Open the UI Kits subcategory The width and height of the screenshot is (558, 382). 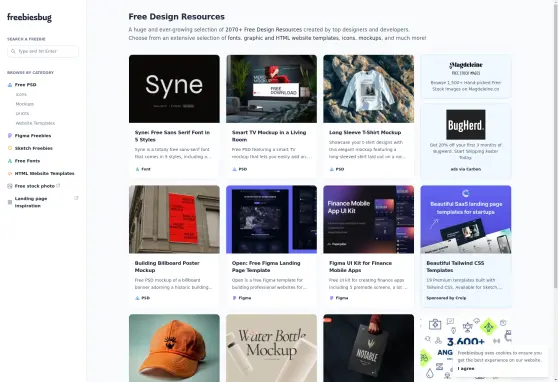(x=22, y=114)
